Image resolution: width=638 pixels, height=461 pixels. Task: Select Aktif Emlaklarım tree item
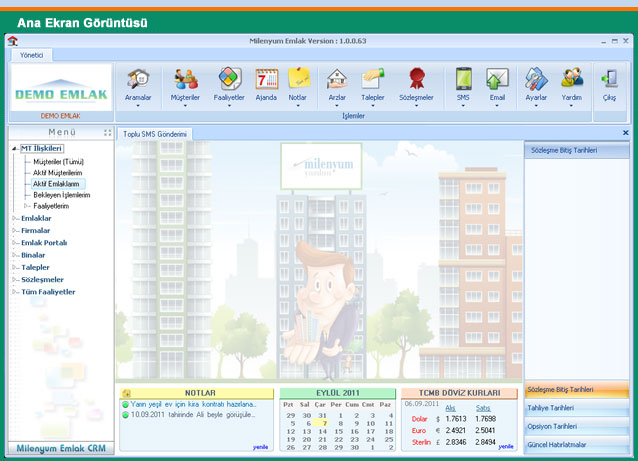coord(56,184)
